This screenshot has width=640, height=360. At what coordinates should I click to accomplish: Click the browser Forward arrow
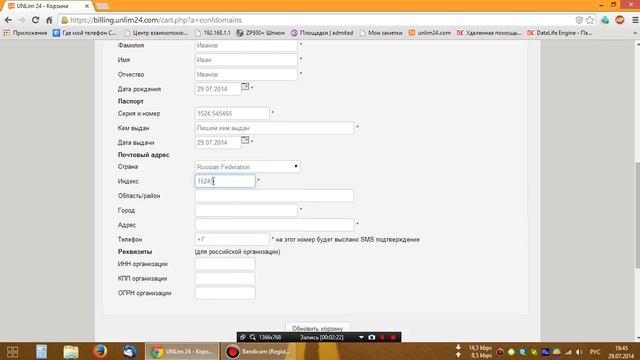tap(22, 20)
